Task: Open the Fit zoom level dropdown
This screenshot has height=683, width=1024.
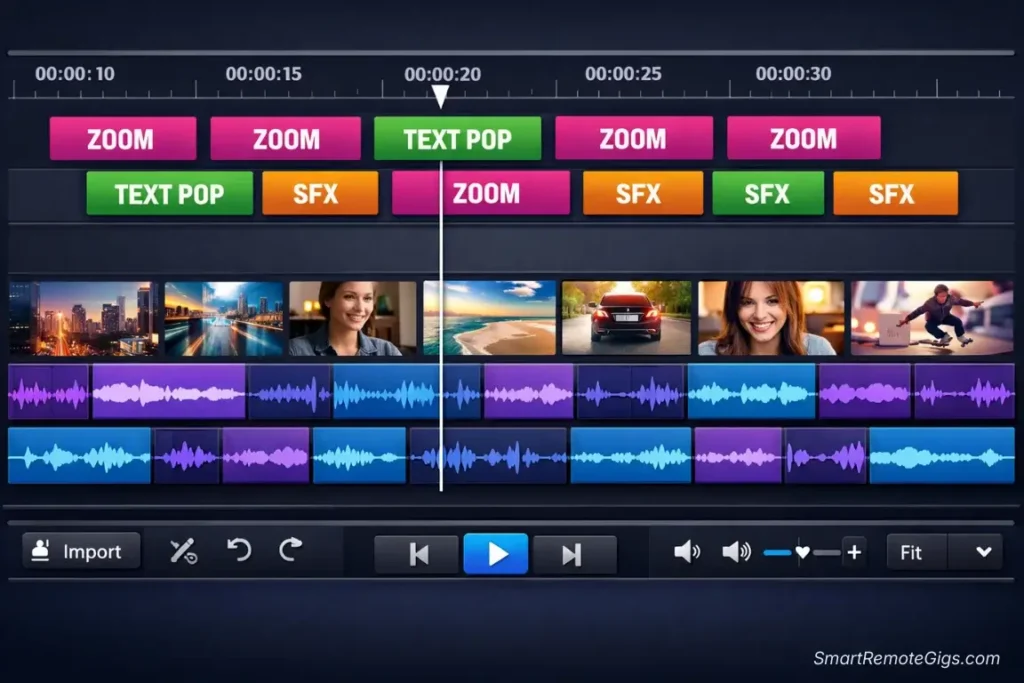Action: pos(913,551)
